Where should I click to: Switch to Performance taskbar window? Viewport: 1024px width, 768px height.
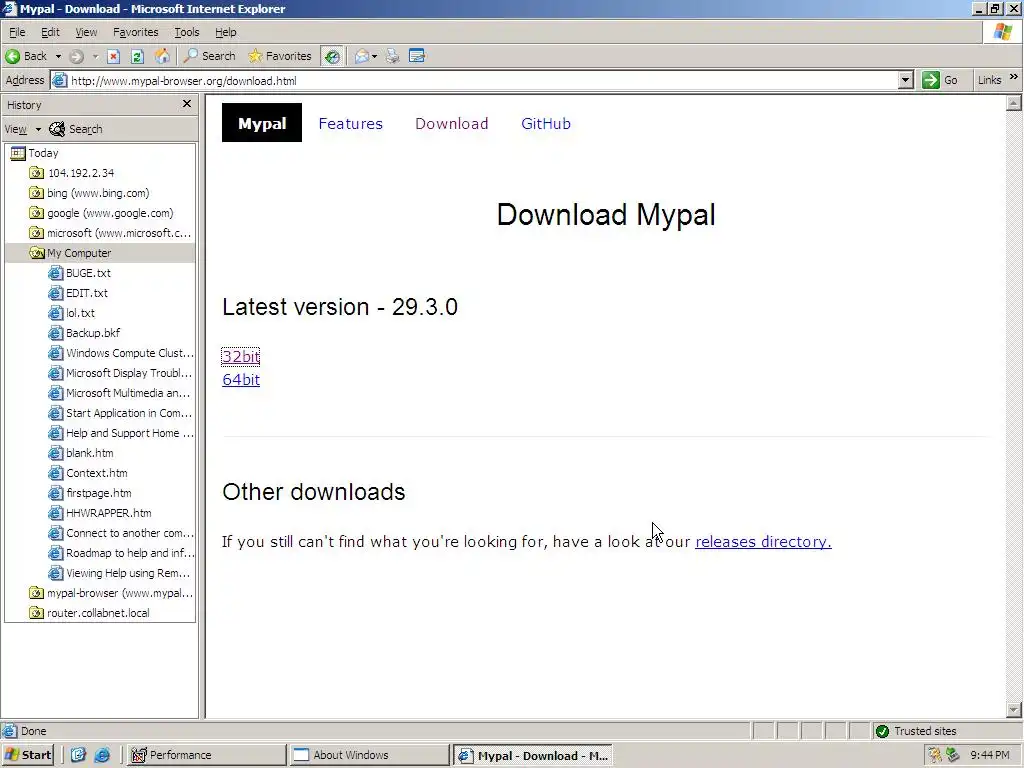[x=205, y=755]
